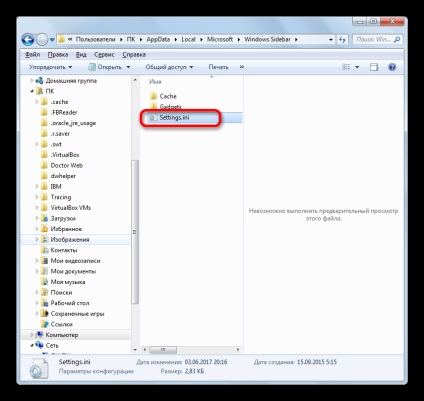Click the refresh button beside address bar
This screenshot has width=424, height=401.
(x=342, y=39)
